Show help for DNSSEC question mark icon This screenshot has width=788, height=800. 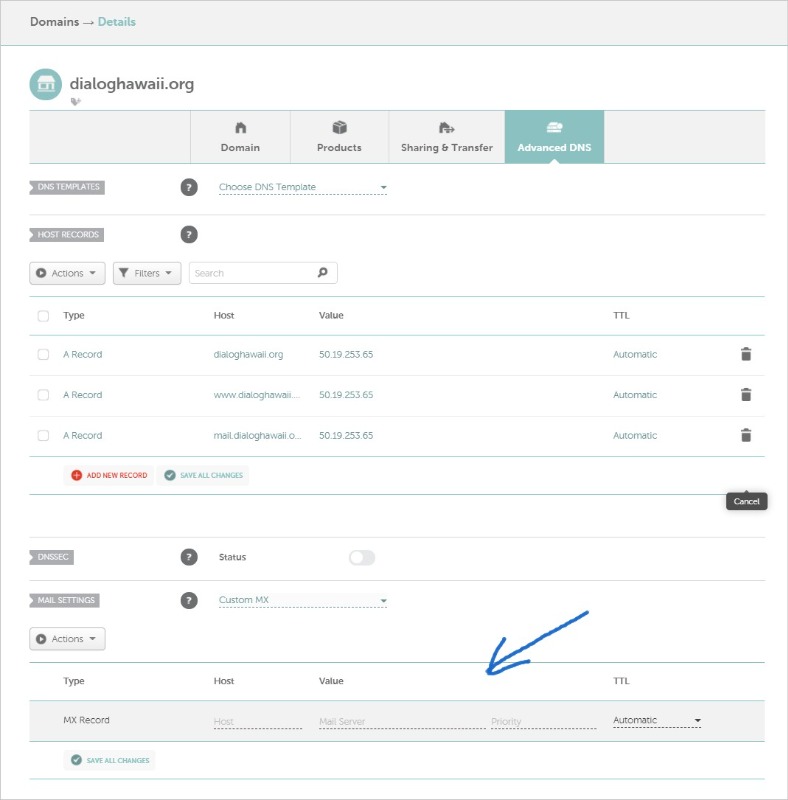(189, 557)
